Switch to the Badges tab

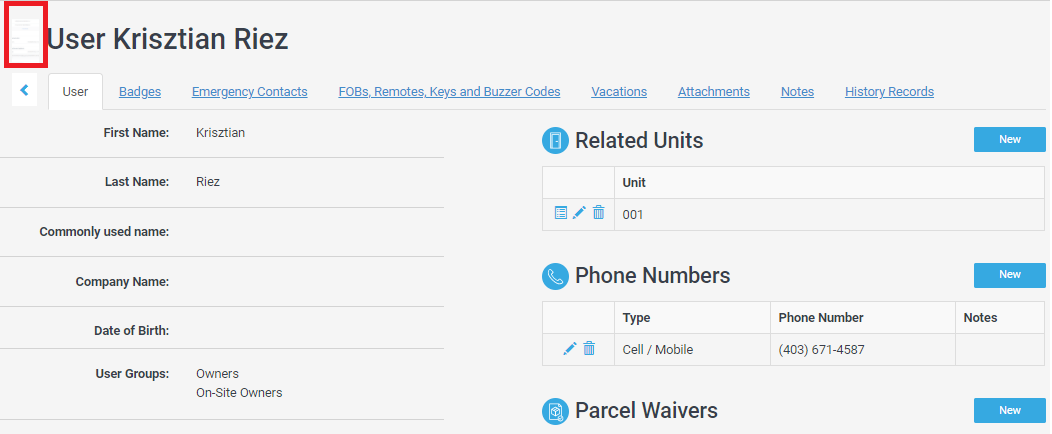140,92
